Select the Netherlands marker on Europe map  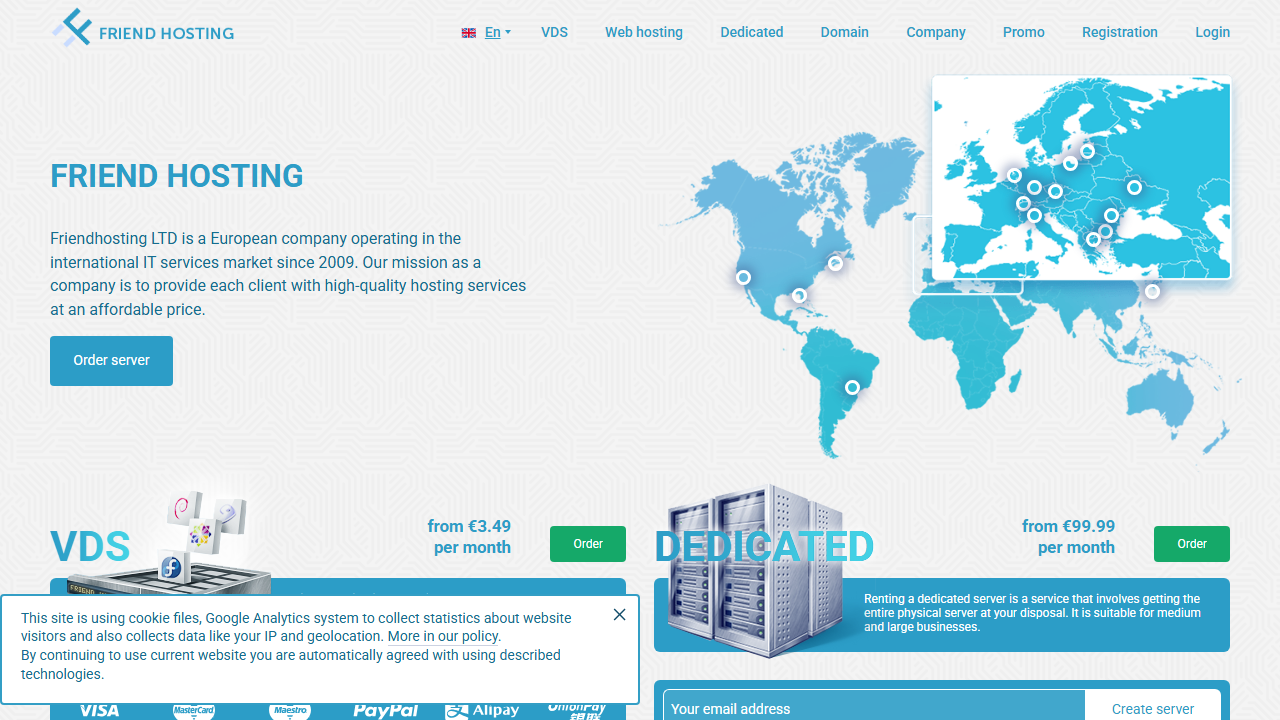pyautogui.click(x=1014, y=176)
